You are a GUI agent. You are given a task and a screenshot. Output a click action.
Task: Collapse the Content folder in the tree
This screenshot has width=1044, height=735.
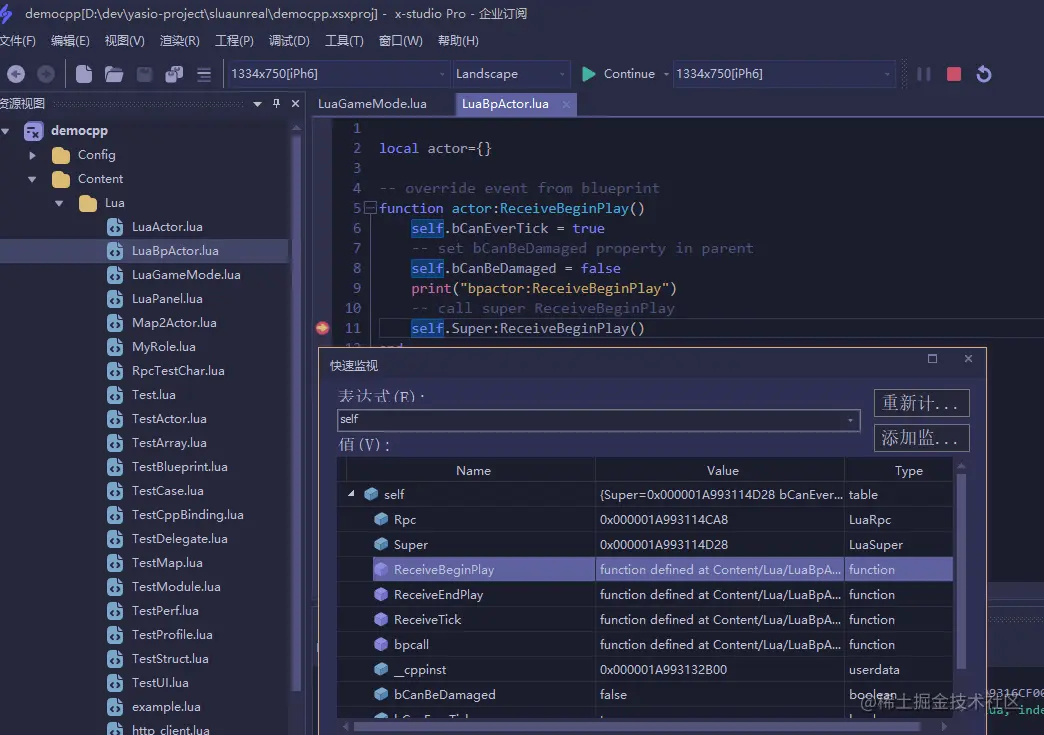tap(33, 179)
